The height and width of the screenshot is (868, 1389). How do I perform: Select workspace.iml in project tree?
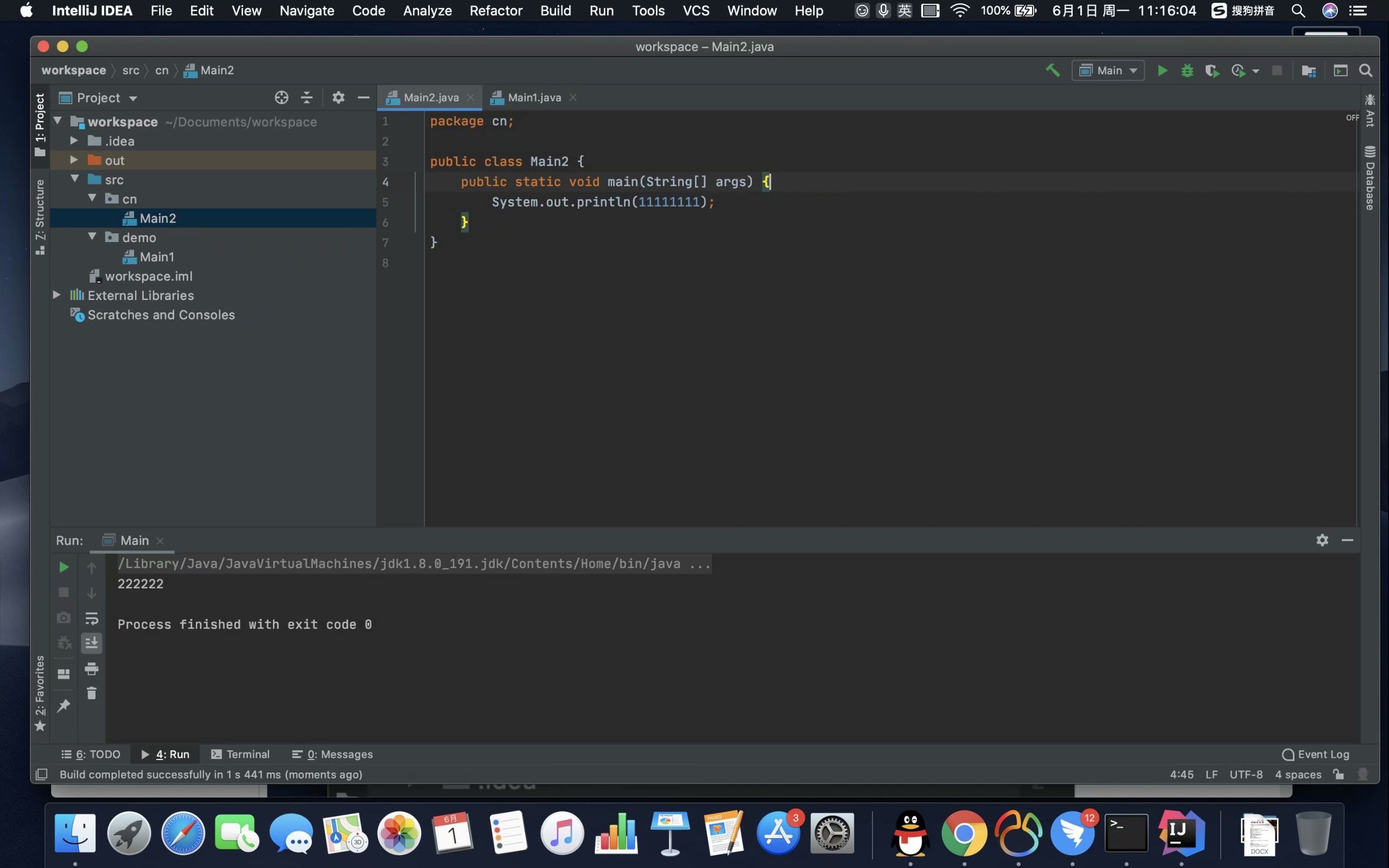[149, 276]
